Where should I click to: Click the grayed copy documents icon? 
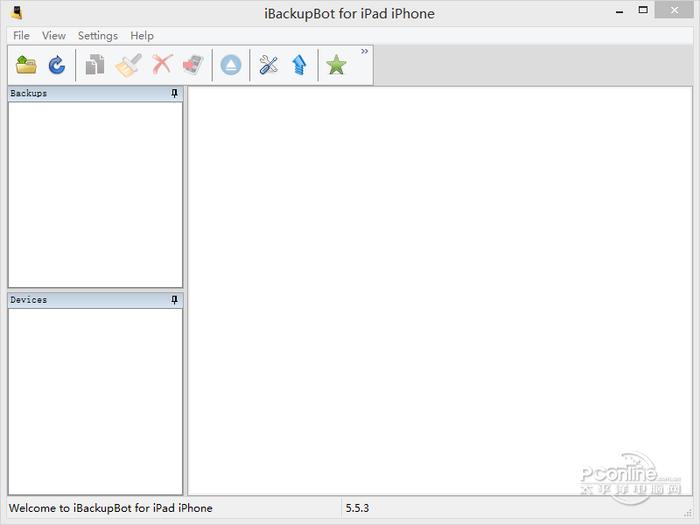pos(95,65)
